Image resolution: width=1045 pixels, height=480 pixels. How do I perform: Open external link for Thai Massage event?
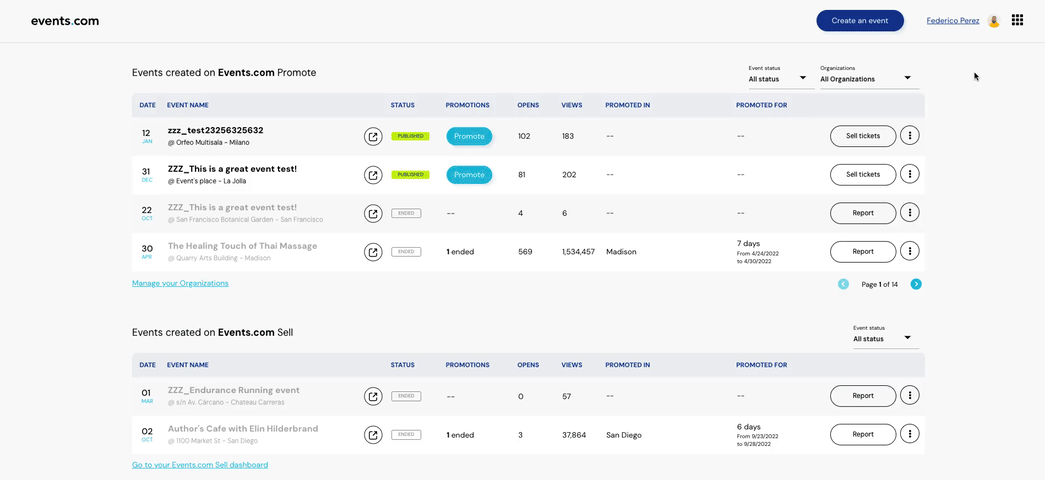pos(373,252)
